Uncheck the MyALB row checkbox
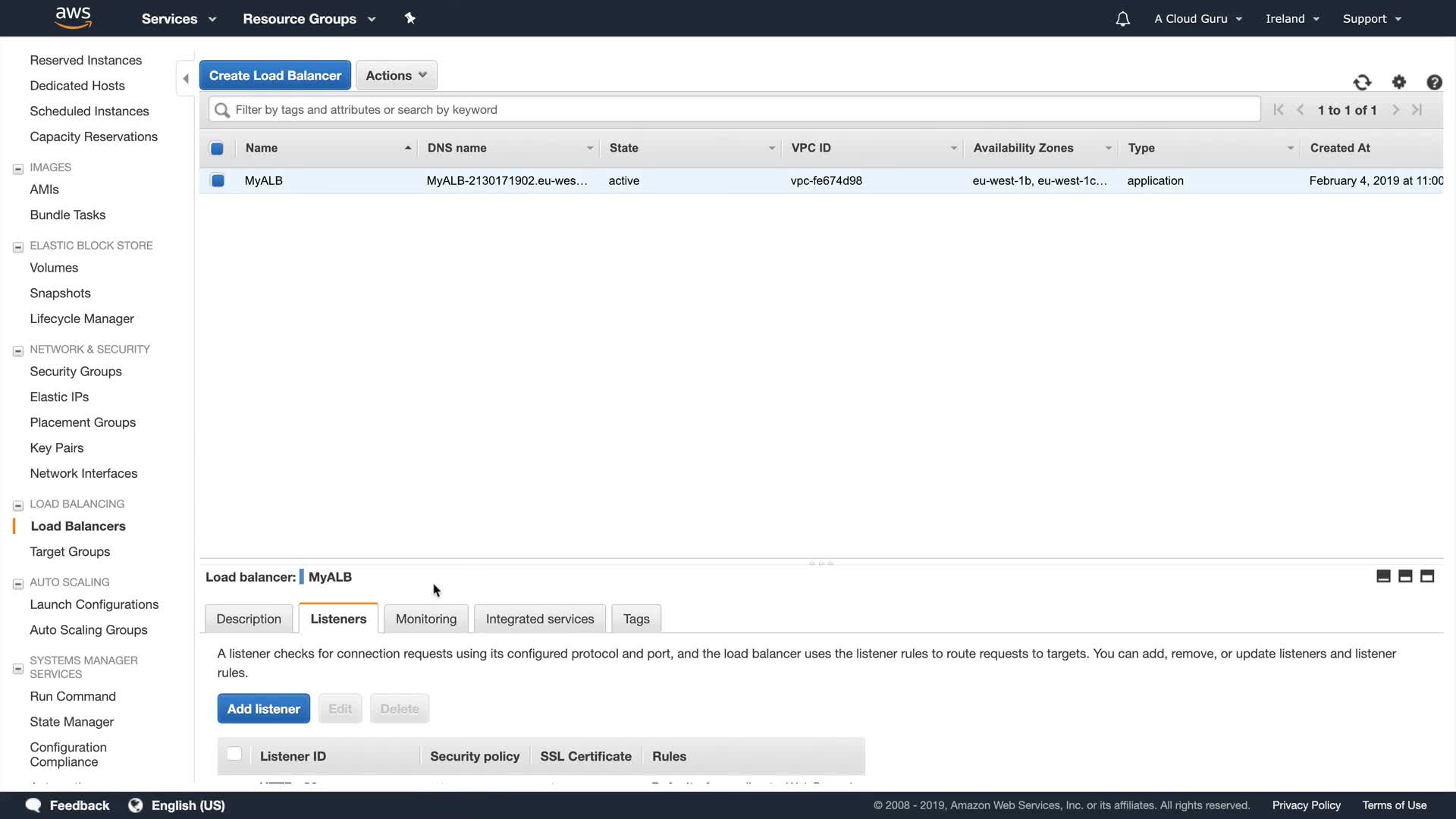1456x819 pixels. click(218, 180)
